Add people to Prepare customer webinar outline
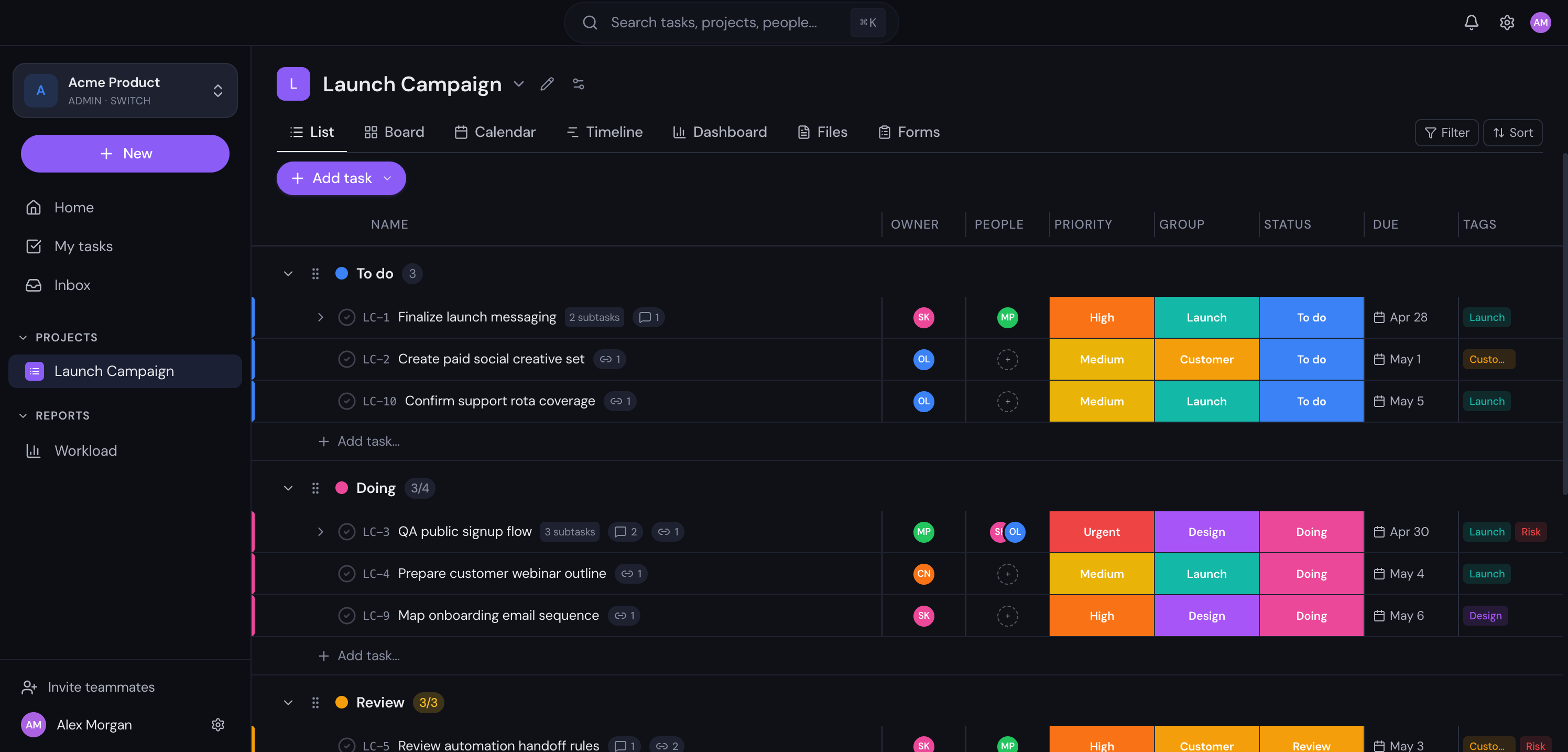The image size is (1568, 752). coord(1007,574)
